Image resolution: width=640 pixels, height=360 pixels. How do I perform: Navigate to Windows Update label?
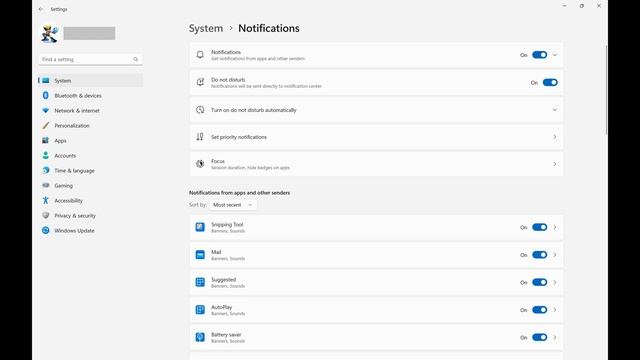74,231
